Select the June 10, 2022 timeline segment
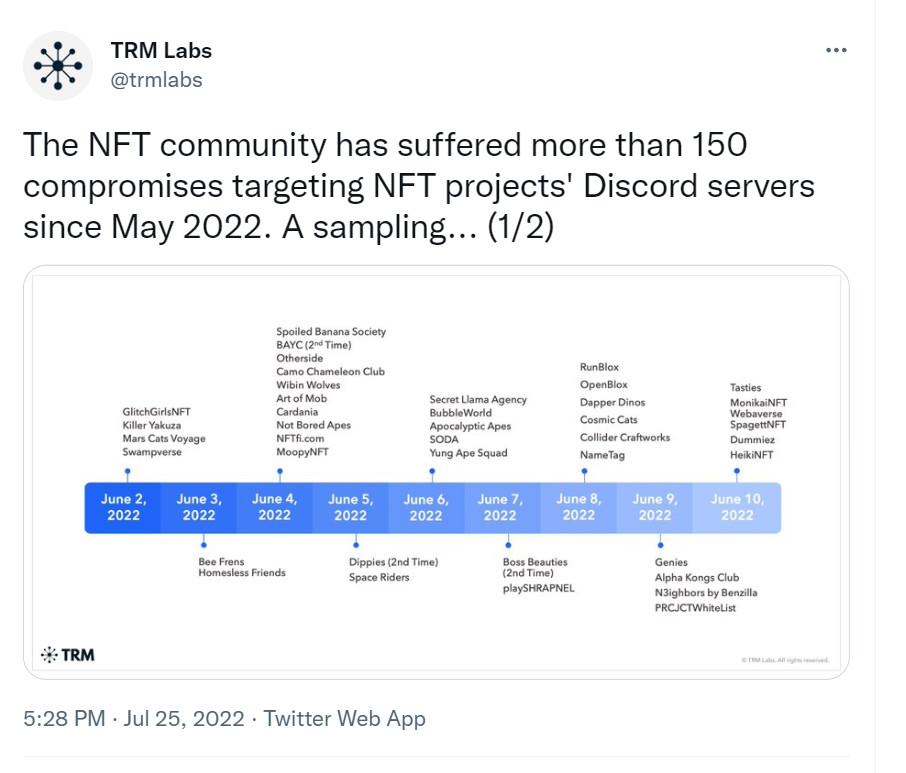Image resolution: width=906 pixels, height=773 pixels. point(737,507)
